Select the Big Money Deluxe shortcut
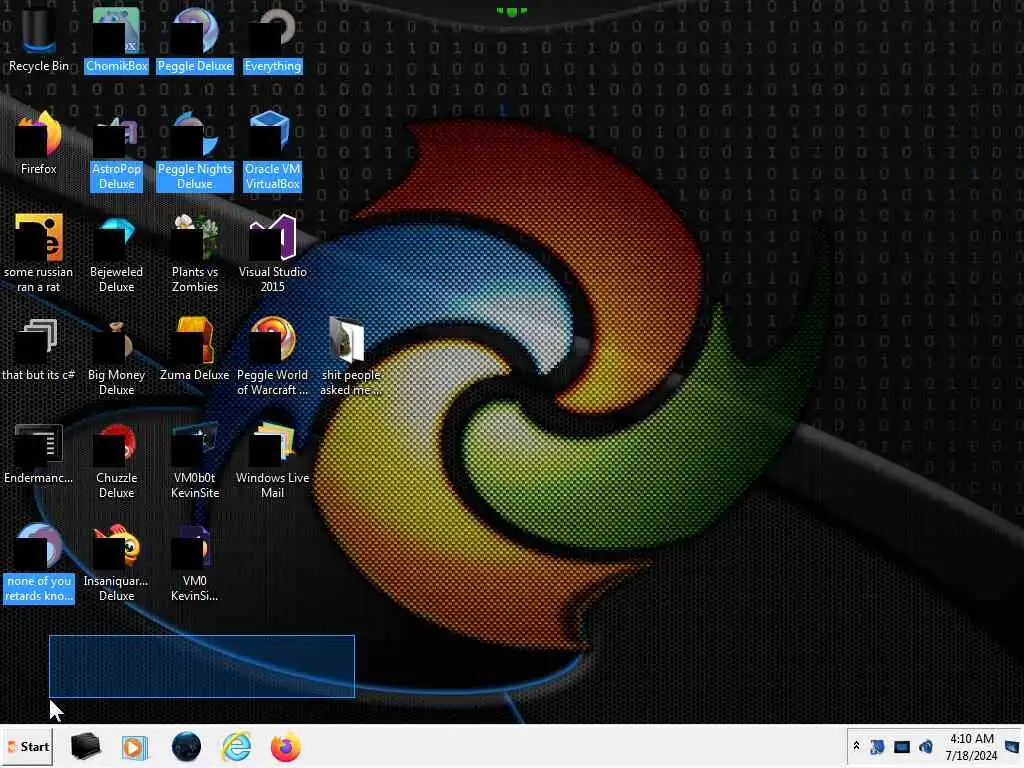The height and width of the screenshot is (768, 1024). 116,357
